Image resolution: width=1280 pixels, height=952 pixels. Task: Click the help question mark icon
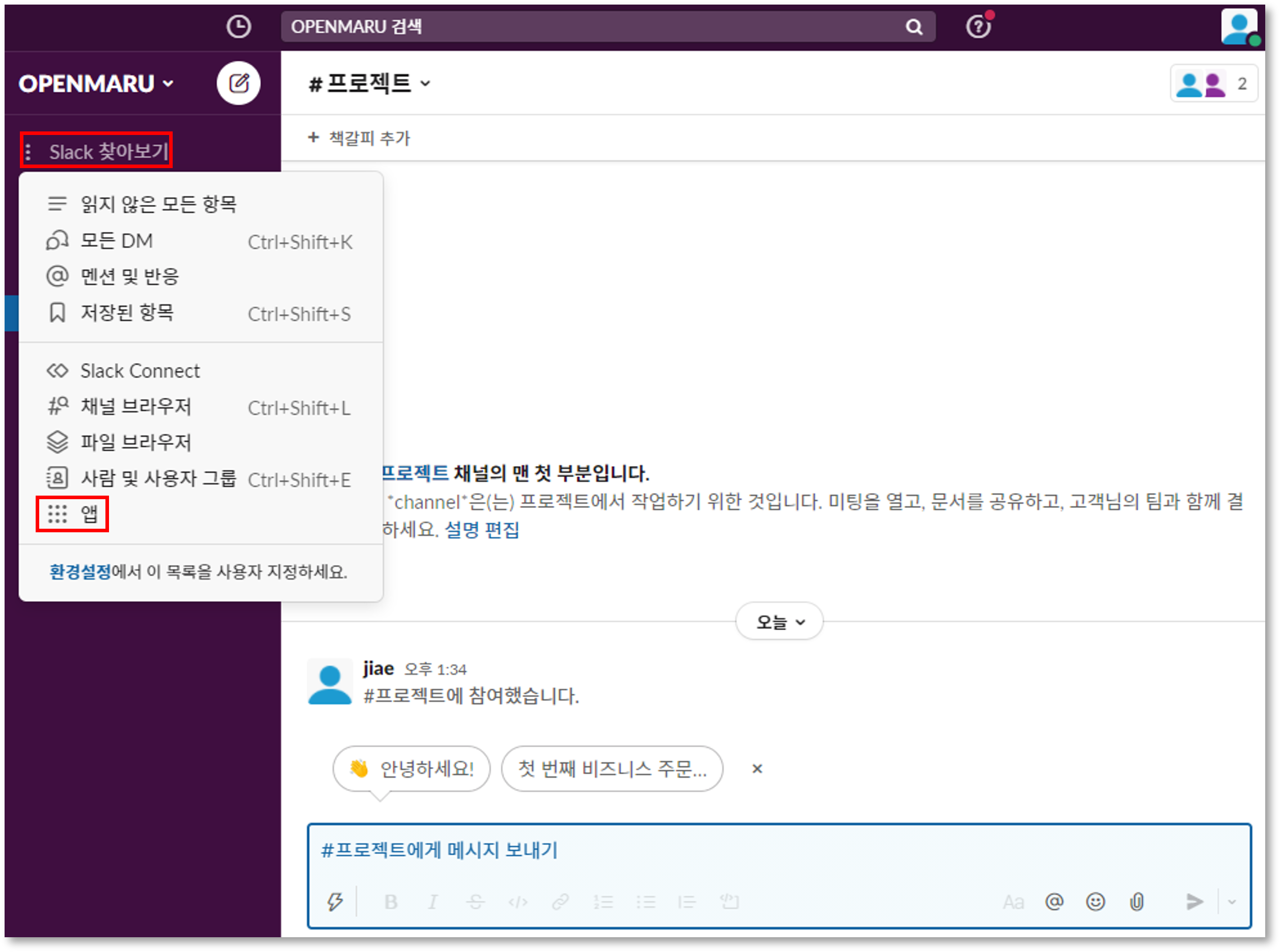click(x=977, y=26)
